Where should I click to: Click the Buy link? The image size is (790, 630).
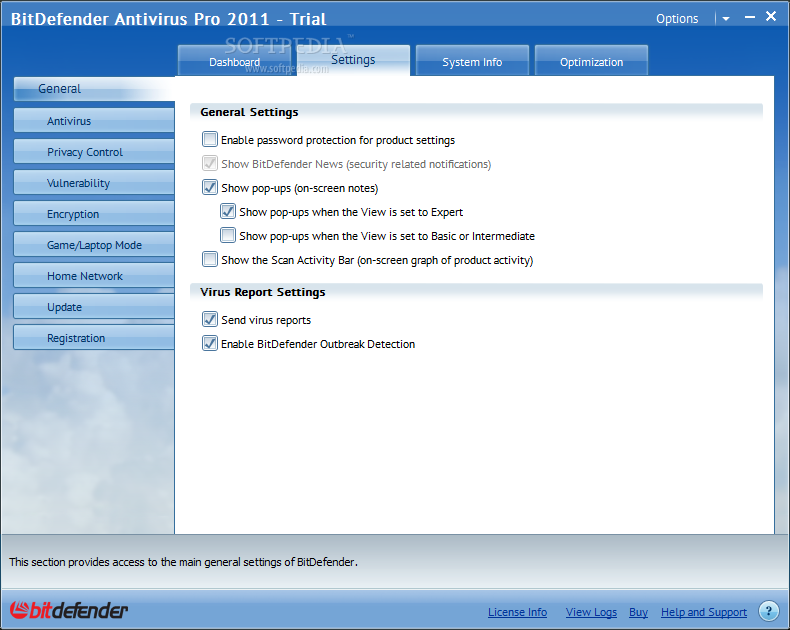coord(638,612)
